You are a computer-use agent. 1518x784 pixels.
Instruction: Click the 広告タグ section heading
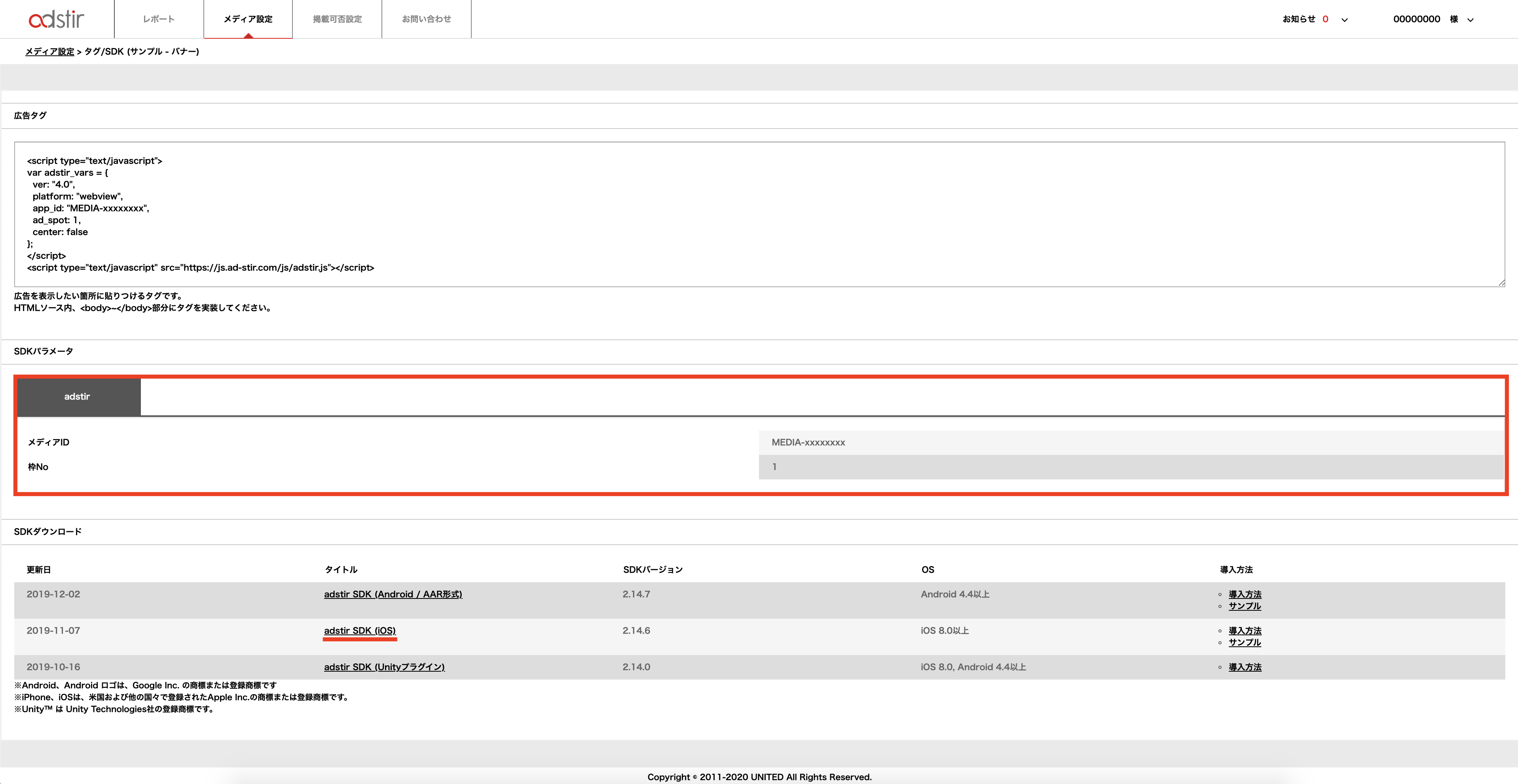30,116
